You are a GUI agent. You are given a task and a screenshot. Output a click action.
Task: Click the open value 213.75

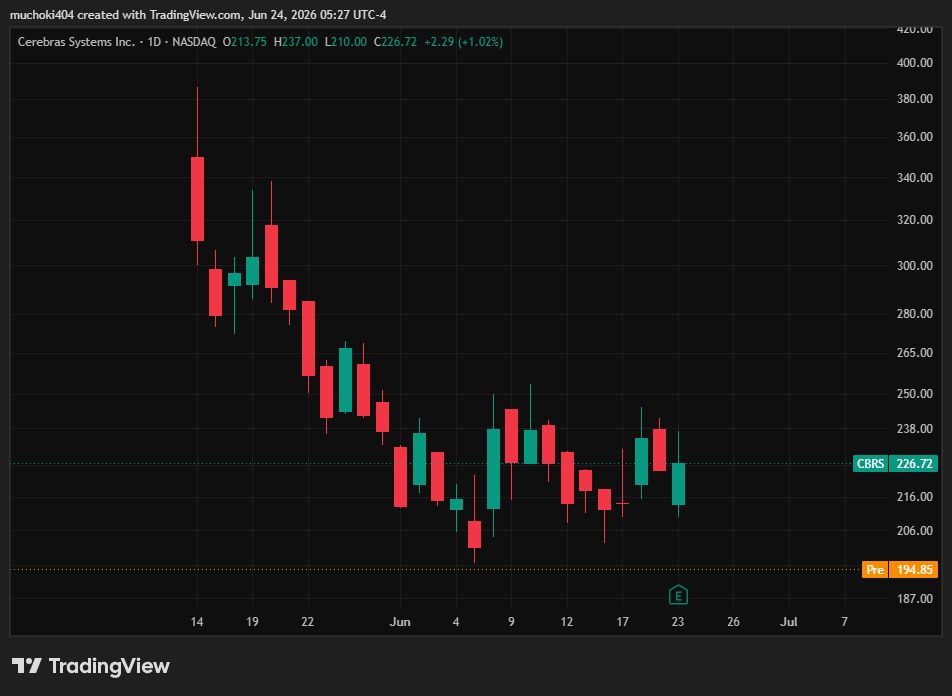click(249, 42)
